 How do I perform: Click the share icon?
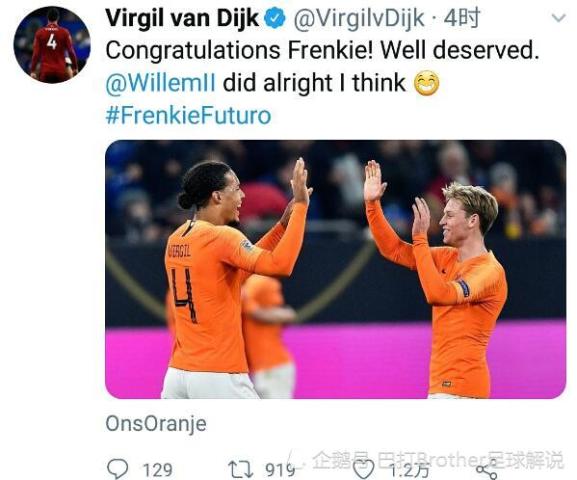(x=486, y=470)
